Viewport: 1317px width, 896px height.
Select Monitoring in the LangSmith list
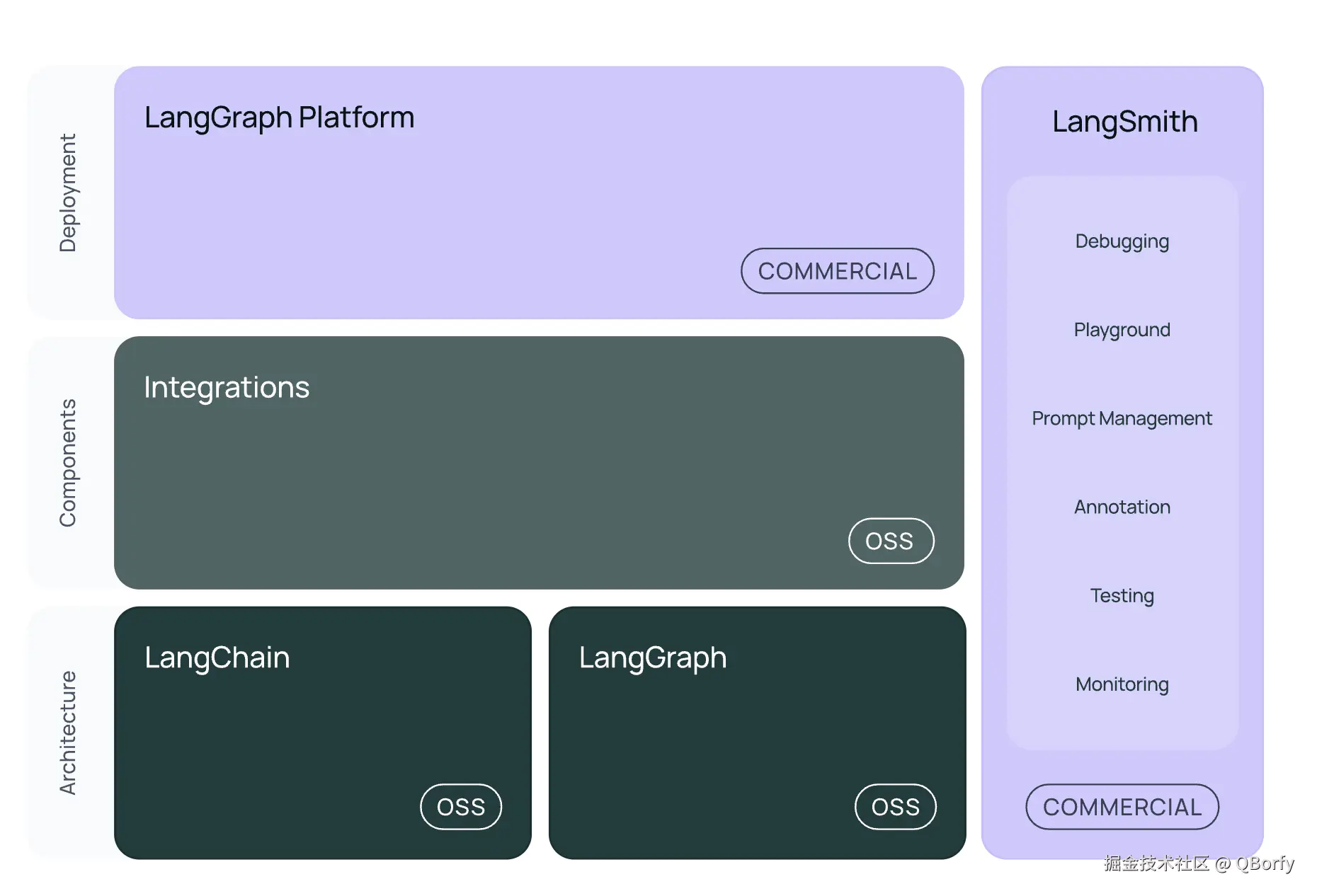coord(1122,684)
